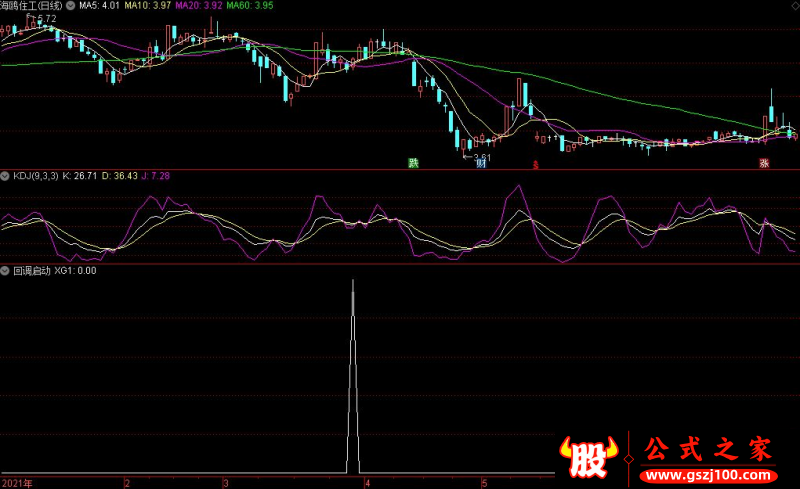
Task: Click the 海鸥住工(日线) stock title
Action: point(31,6)
